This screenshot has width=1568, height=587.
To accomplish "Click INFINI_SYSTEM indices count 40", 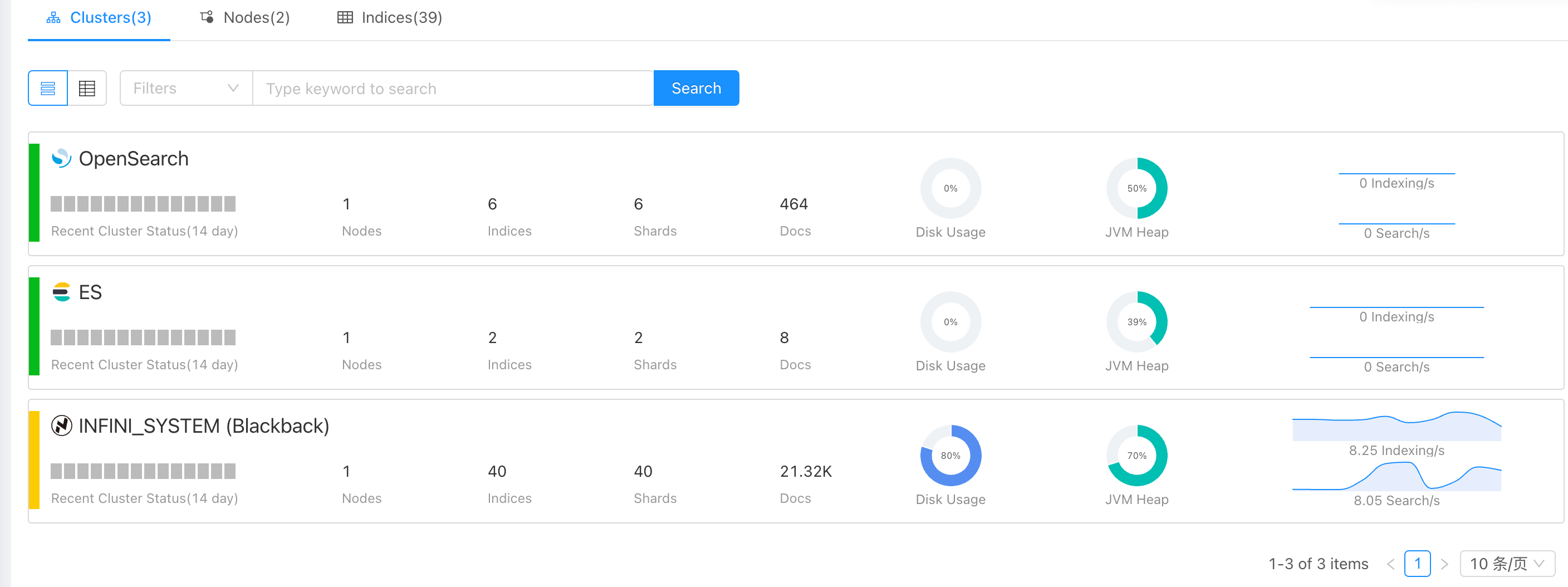I will (x=497, y=471).
